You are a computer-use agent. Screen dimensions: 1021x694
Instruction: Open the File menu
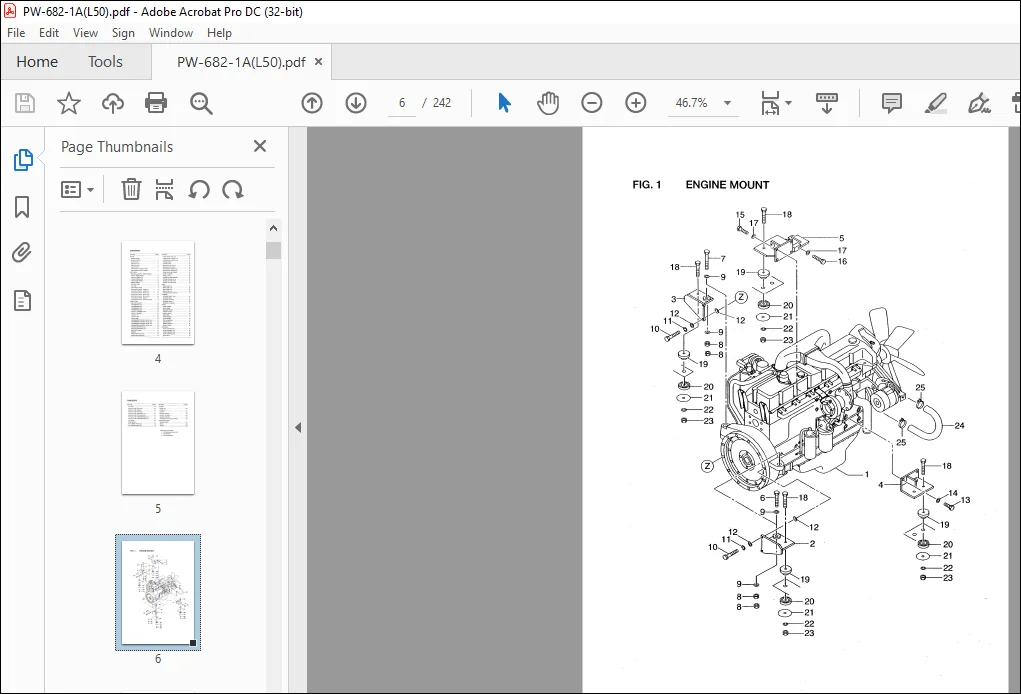16,33
